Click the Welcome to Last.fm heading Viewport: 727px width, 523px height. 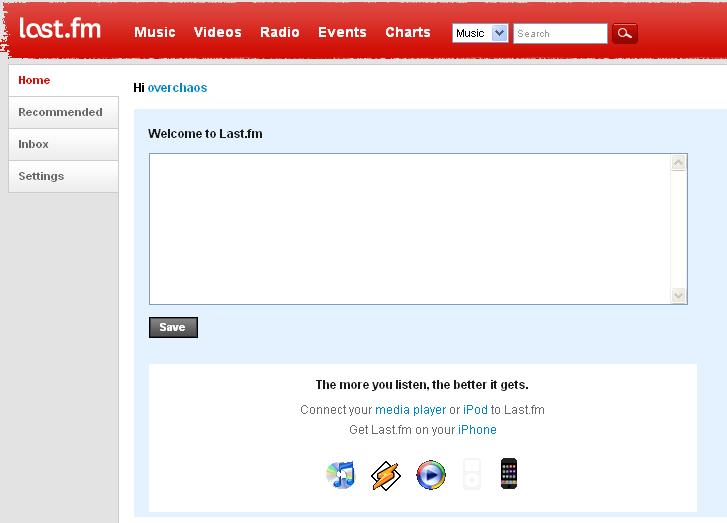[205, 134]
